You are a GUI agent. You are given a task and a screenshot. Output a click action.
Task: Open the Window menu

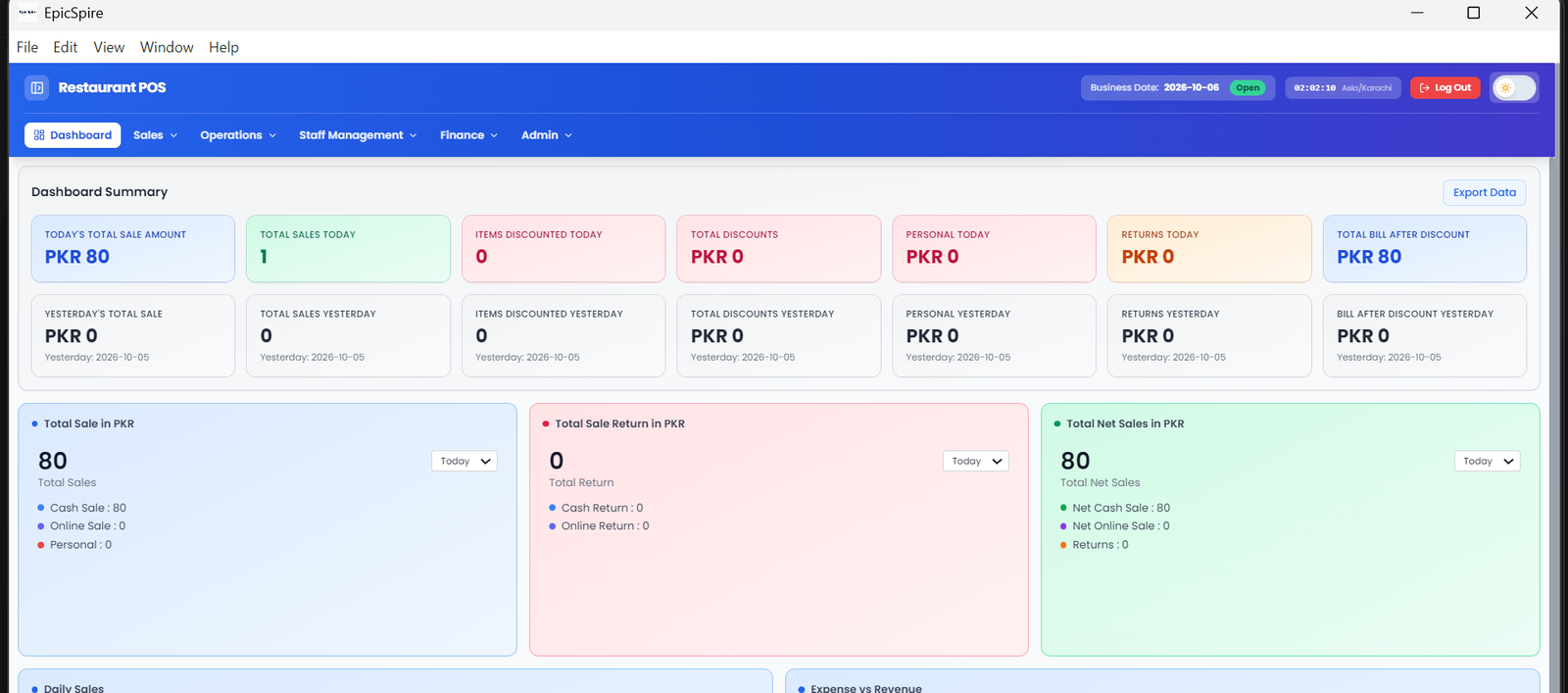click(167, 47)
